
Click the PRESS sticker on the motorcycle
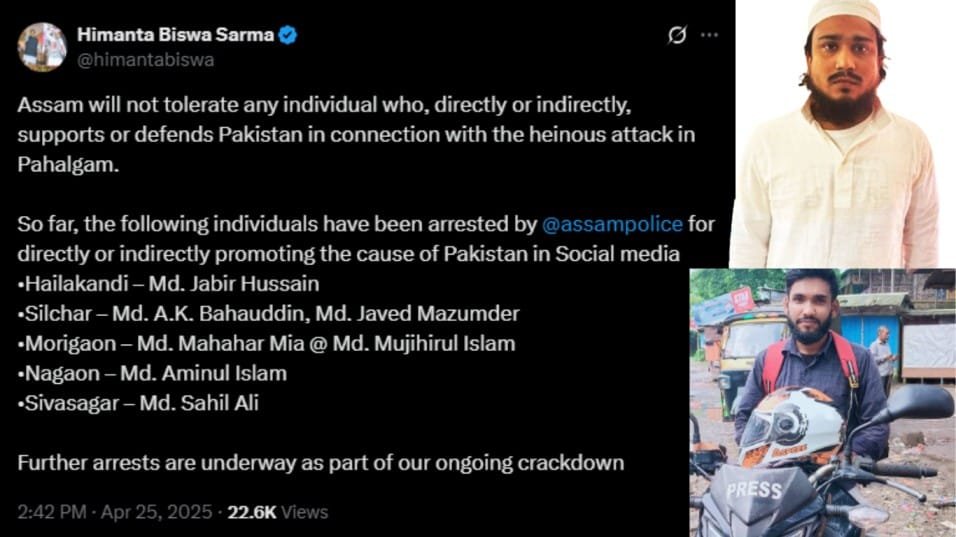click(753, 490)
